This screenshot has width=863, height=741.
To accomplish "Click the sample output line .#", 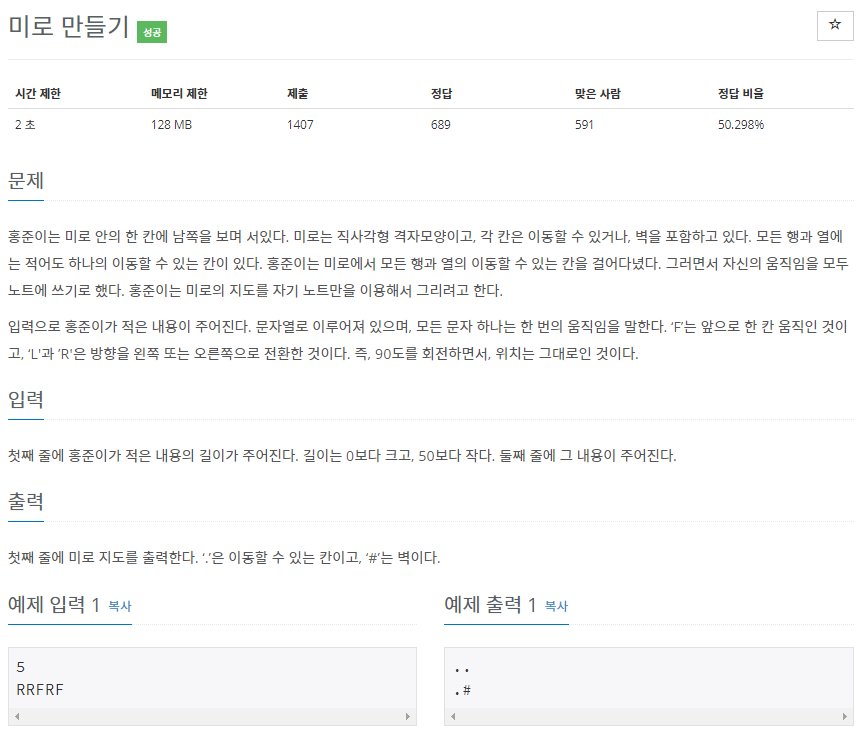I will pos(463,690).
